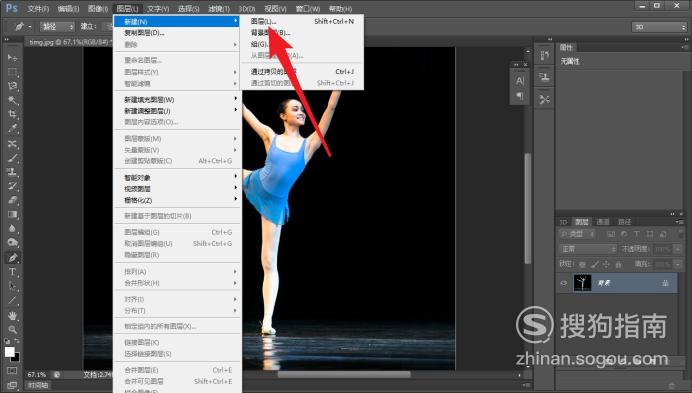692x393 pixels.
Task: Toggle lock transparent pixels icon
Action: click(583, 264)
